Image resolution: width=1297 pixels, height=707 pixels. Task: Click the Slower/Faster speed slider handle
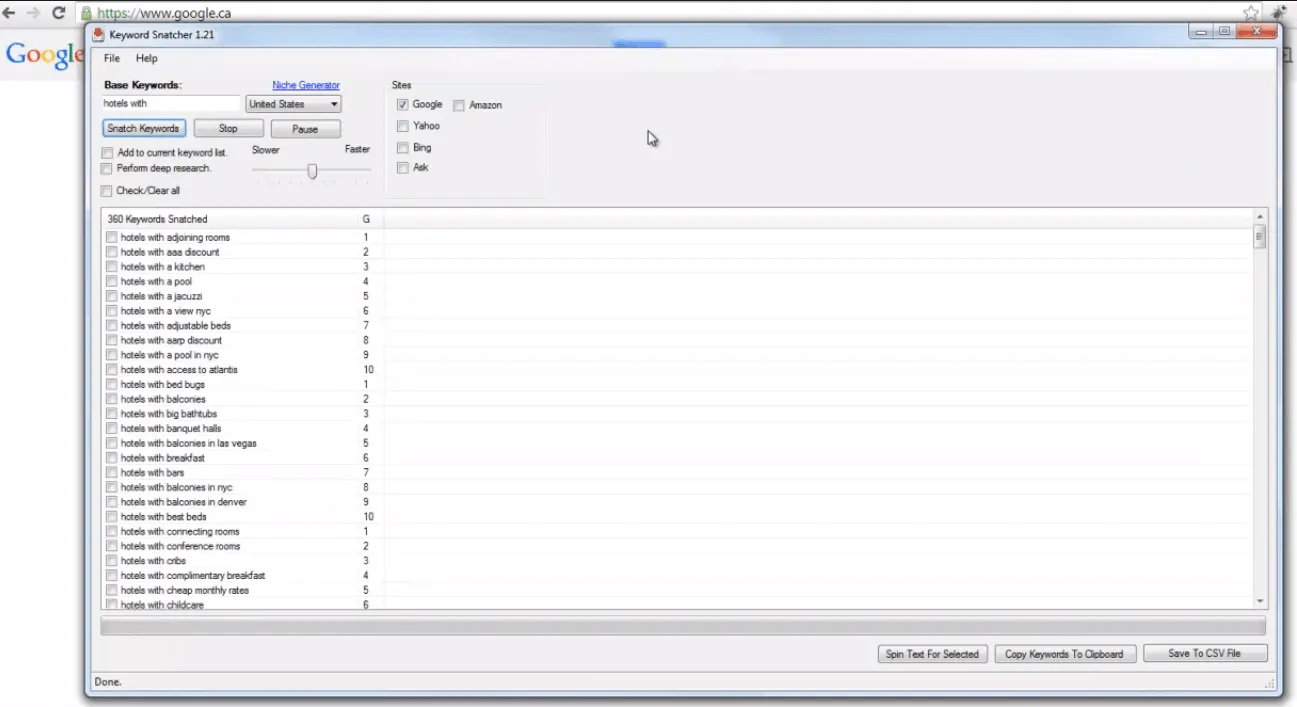(x=312, y=171)
